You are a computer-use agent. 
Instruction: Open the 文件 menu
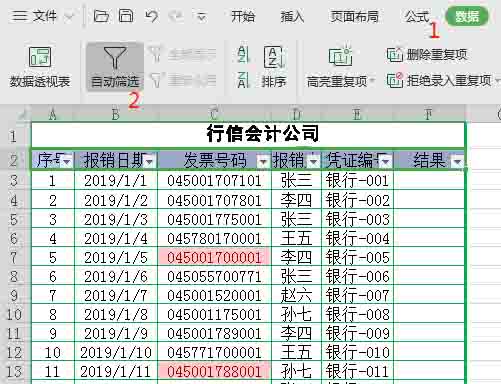click(34, 16)
